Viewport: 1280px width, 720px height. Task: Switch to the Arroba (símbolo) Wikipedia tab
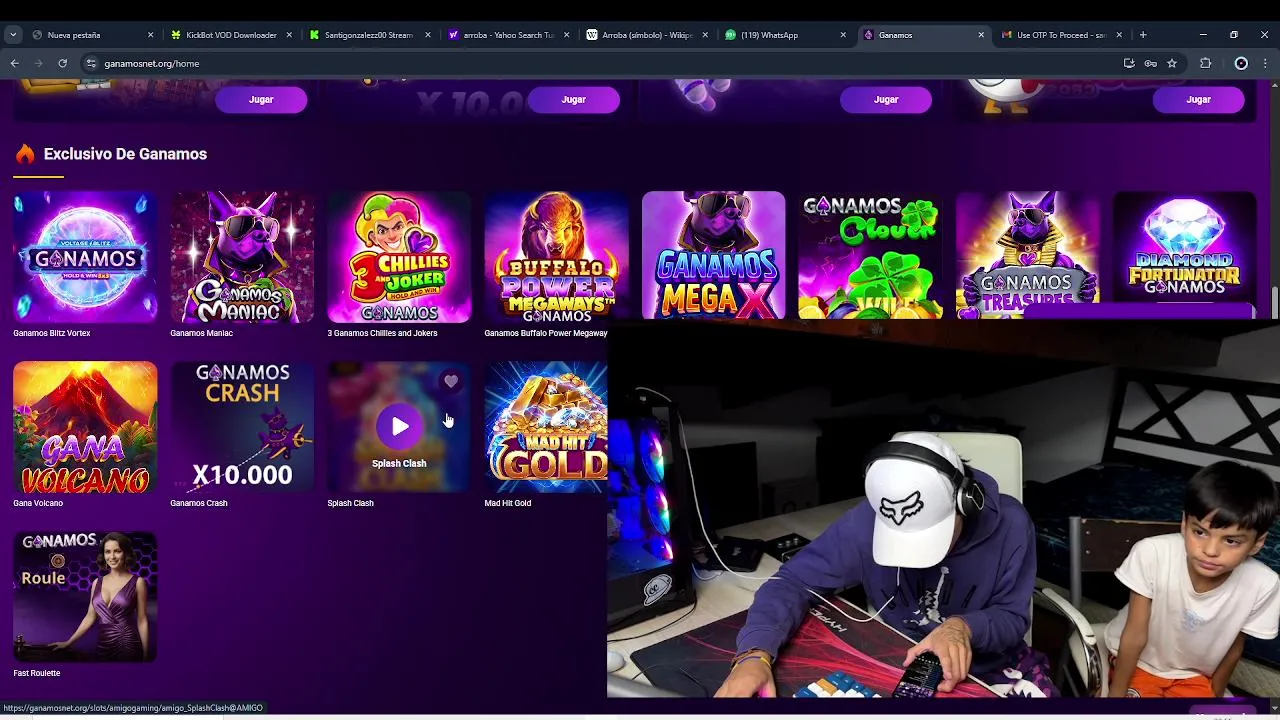[x=646, y=35]
